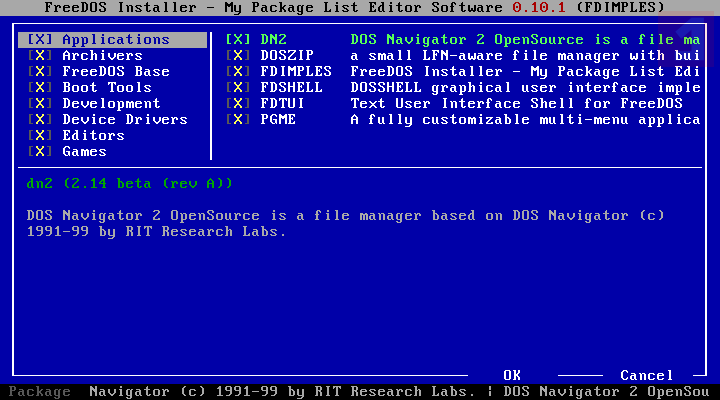Select the FreeDOS Base group label
The image size is (720, 400).
116,72
